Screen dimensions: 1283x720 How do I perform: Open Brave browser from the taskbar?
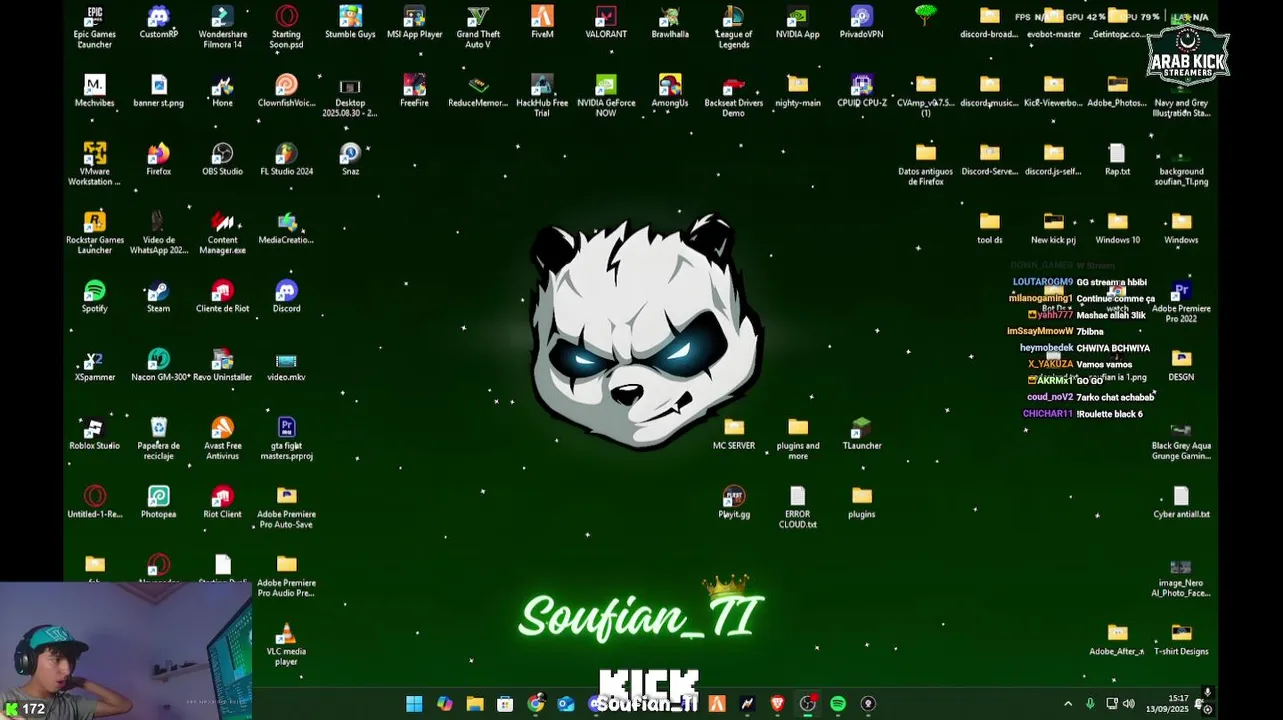777,704
